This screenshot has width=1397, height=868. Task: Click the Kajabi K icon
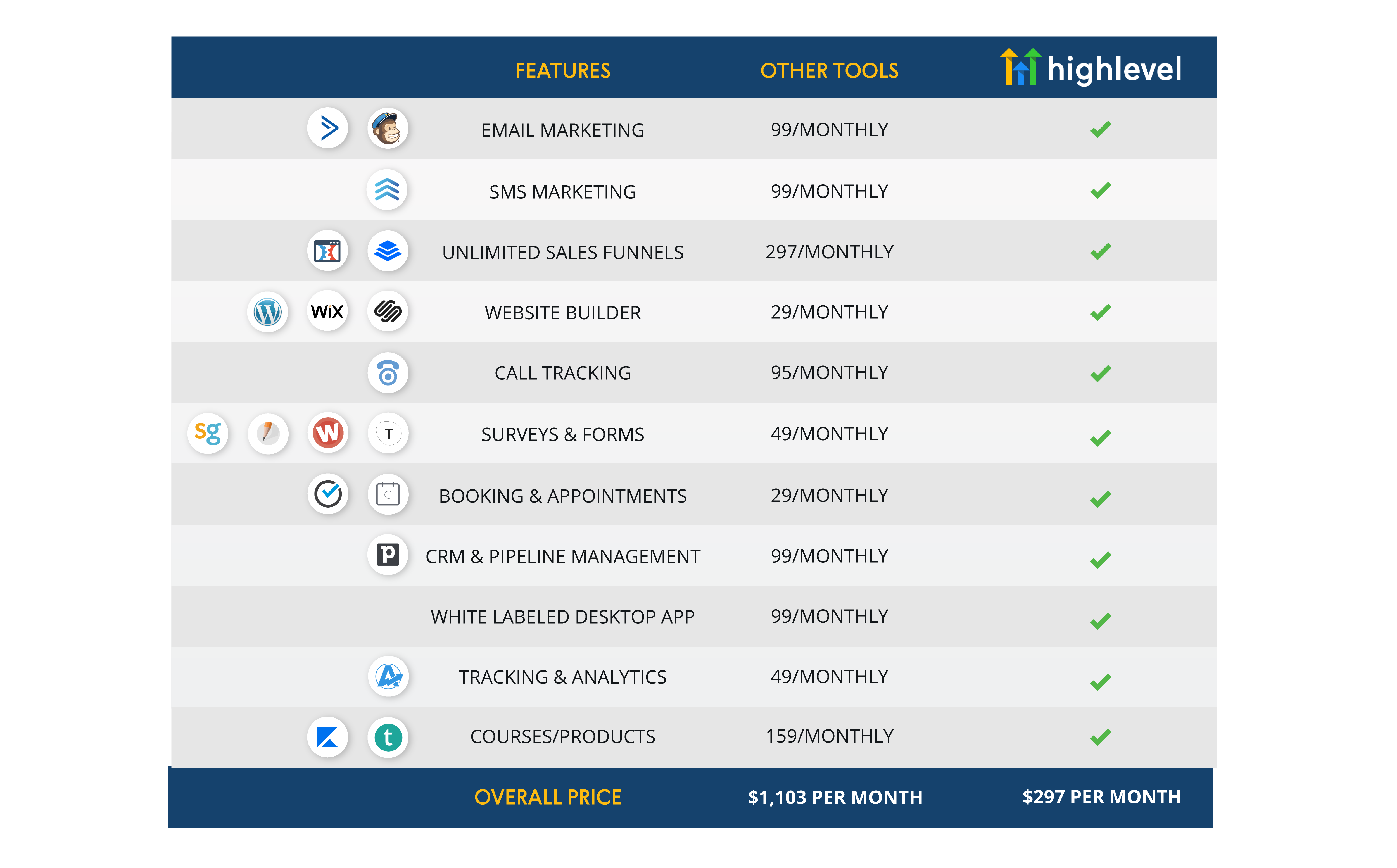point(328,737)
